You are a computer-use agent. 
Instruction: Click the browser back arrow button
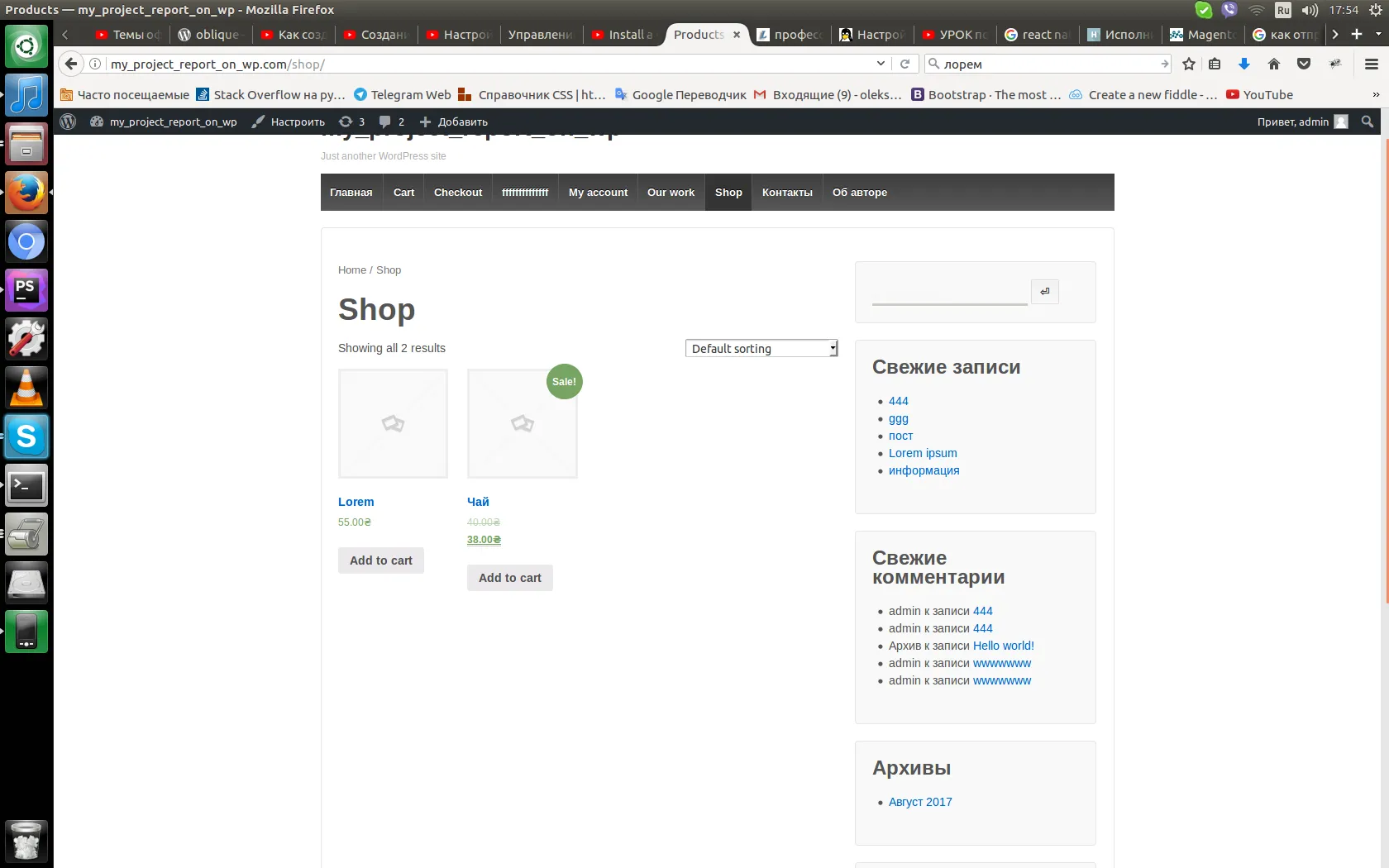tap(71, 64)
